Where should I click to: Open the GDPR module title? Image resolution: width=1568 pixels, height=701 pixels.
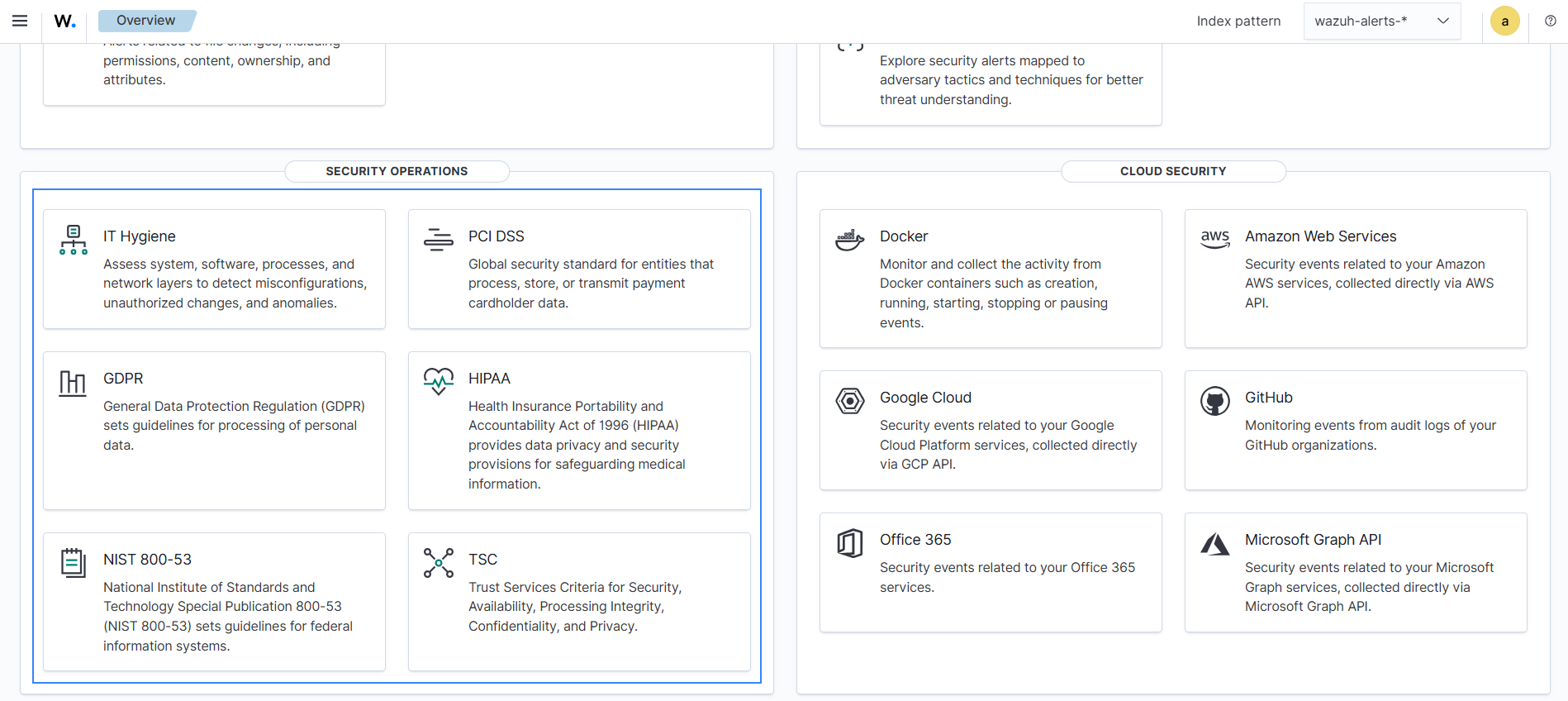[123, 379]
